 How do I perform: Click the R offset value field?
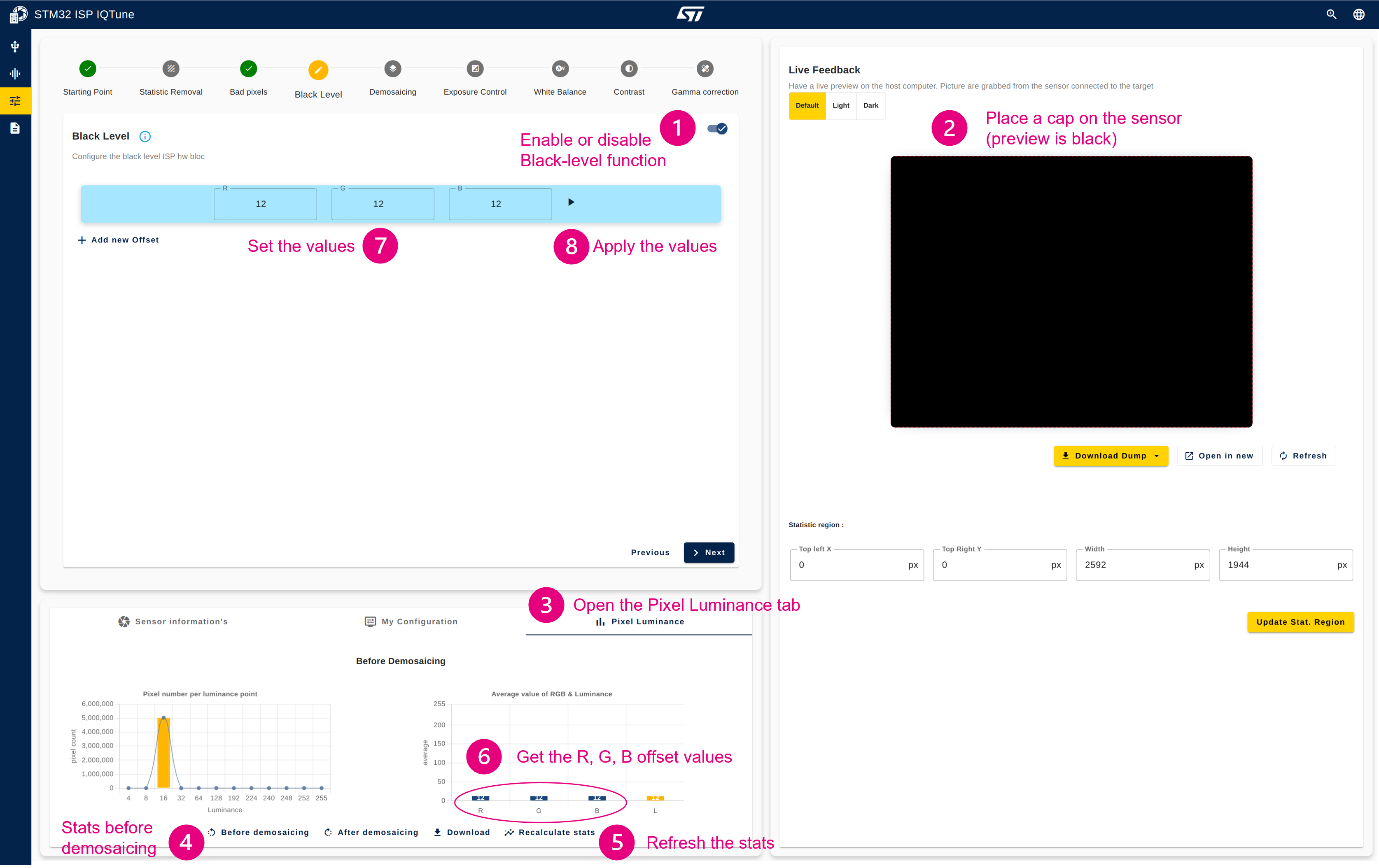(x=265, y=204)
